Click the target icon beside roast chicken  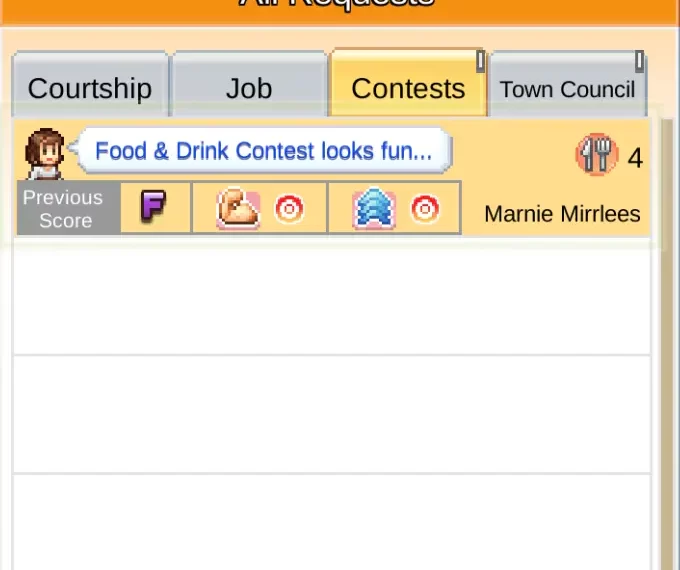click(290, 209)
